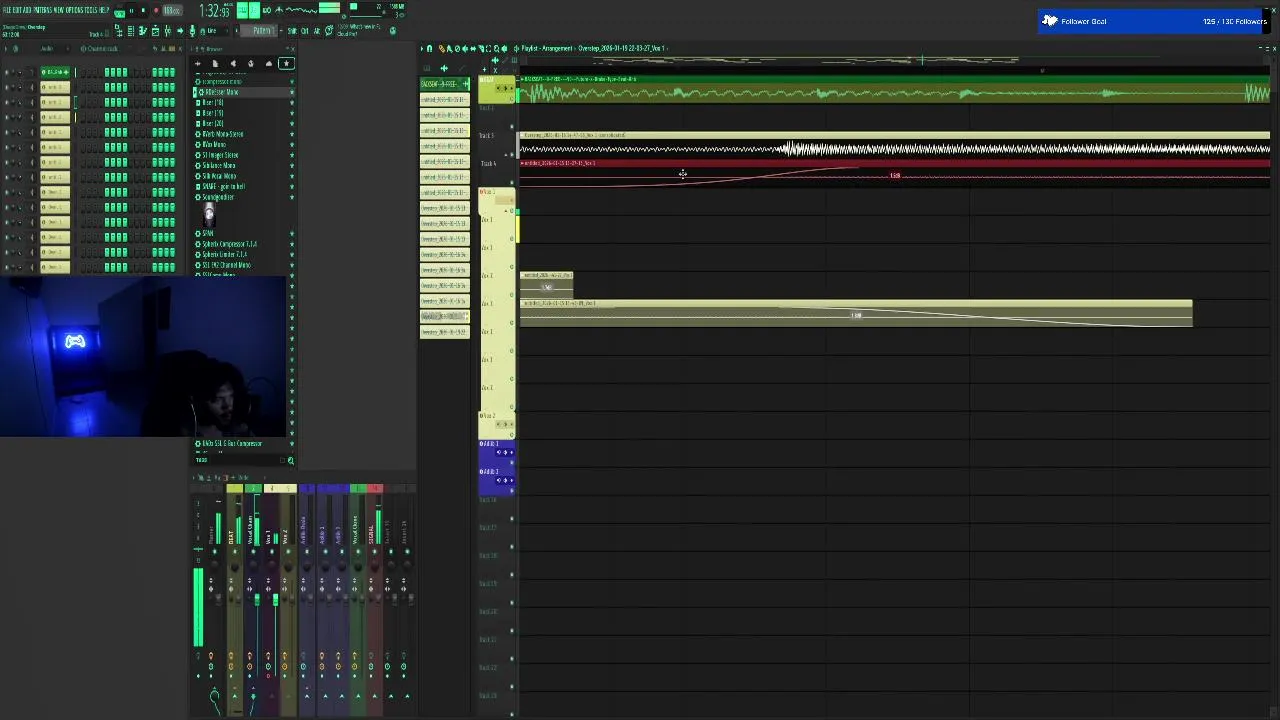Select the browser sounds speaker tab
Image resolution: width=1280 pixels, height=720 pixels.
pos(233,63)
